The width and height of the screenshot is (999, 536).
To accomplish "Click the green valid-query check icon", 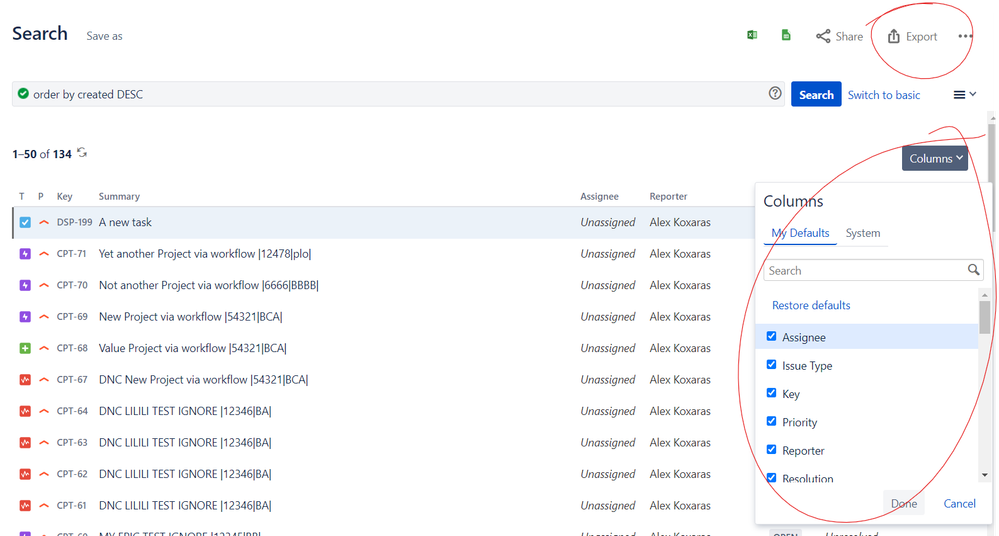I will 24,94.
